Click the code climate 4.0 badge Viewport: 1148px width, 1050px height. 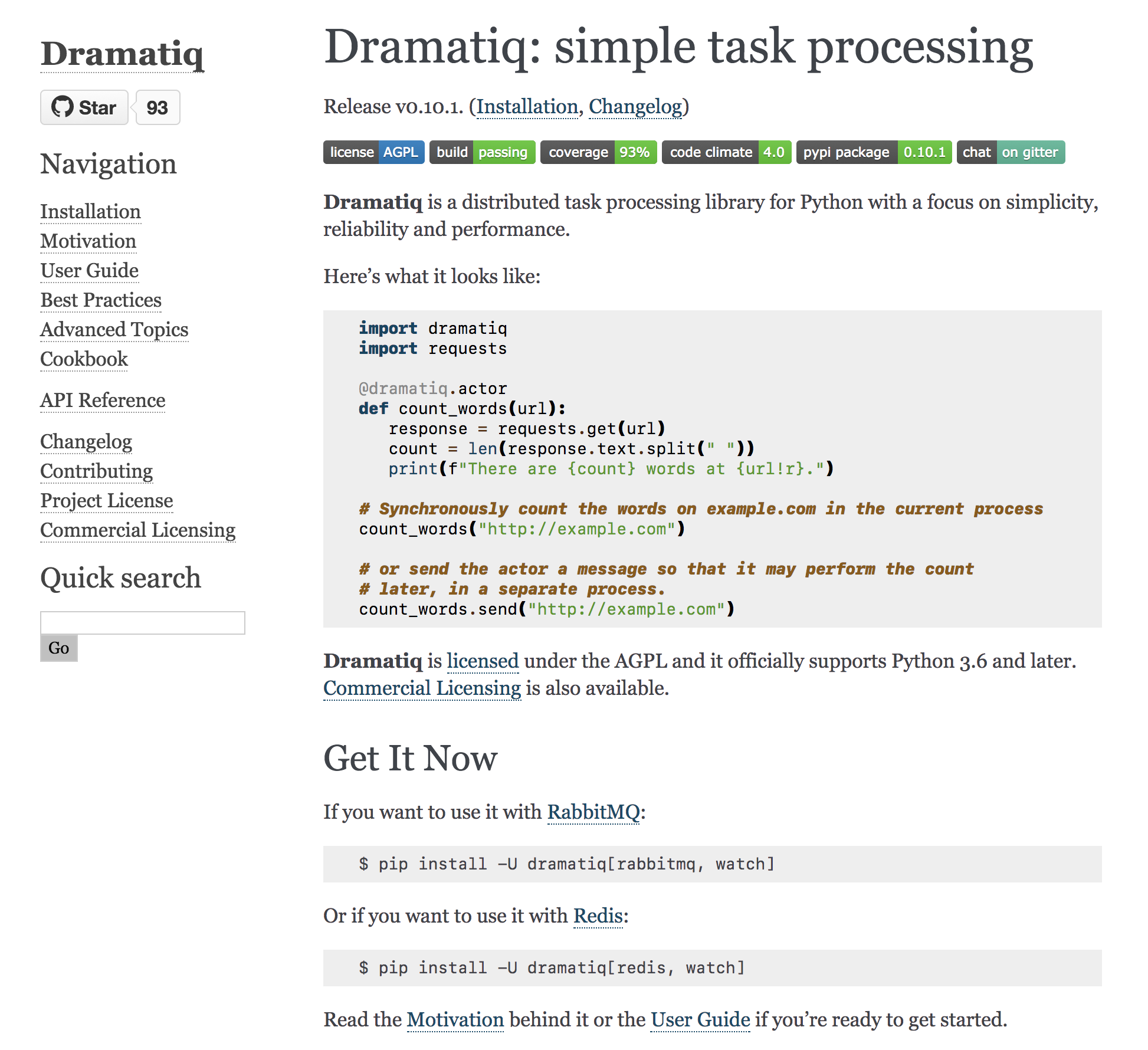point(726,152)
